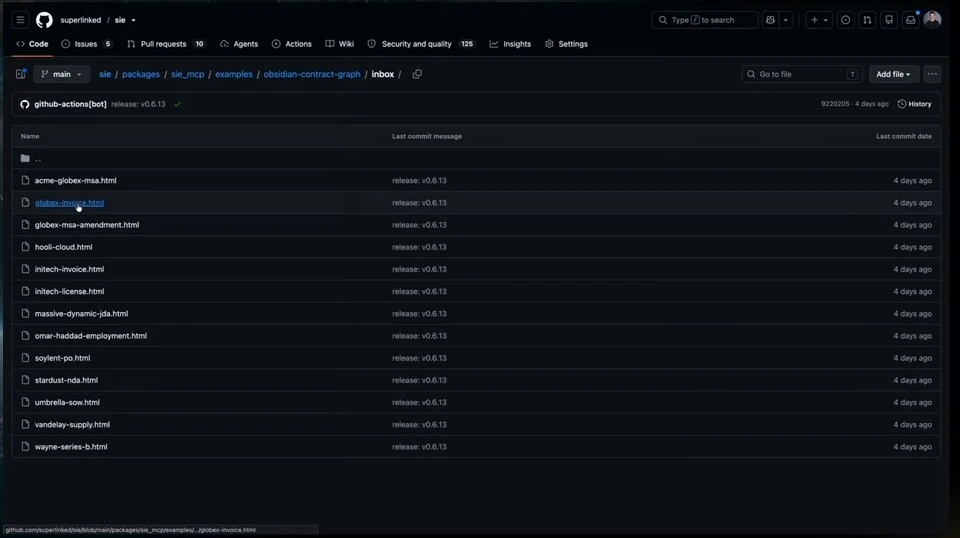The width and height of the screenshot is (960, 538).
Task: Open vandelay-supply.html file
Action: [72, 424]
